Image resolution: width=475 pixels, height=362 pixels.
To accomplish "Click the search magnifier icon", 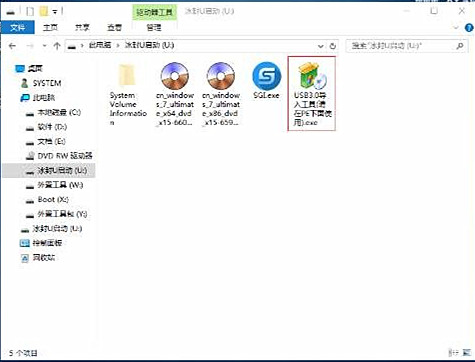I will pos(460,46).
